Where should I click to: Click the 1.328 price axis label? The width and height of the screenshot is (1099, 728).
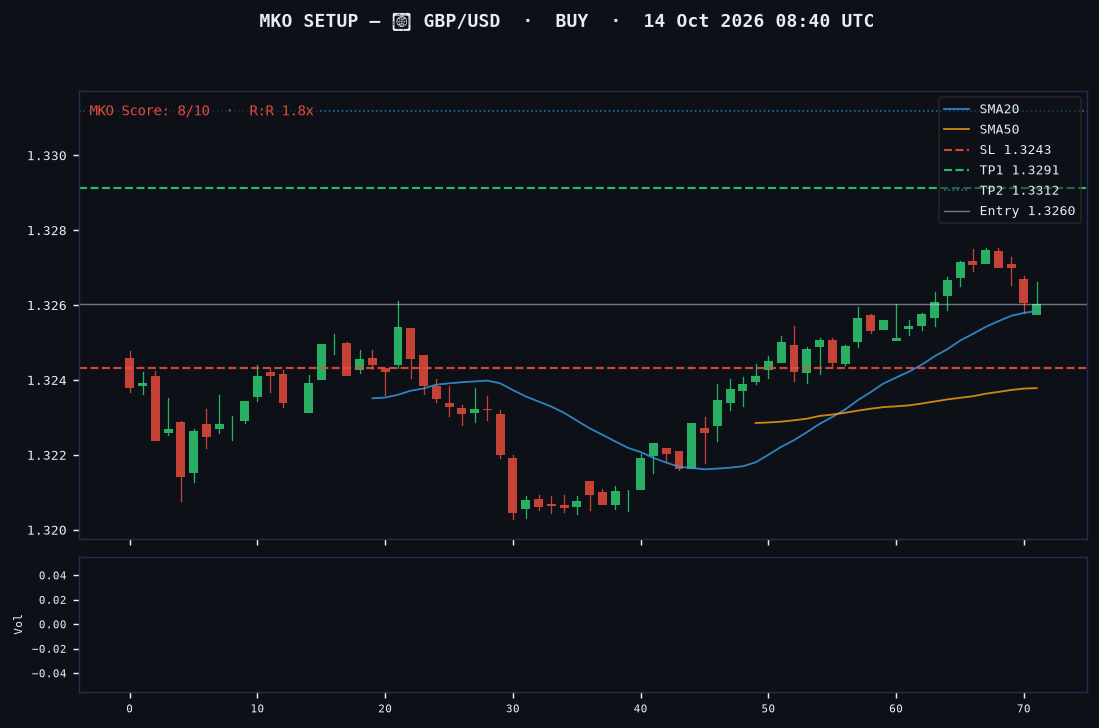point(47,231)
